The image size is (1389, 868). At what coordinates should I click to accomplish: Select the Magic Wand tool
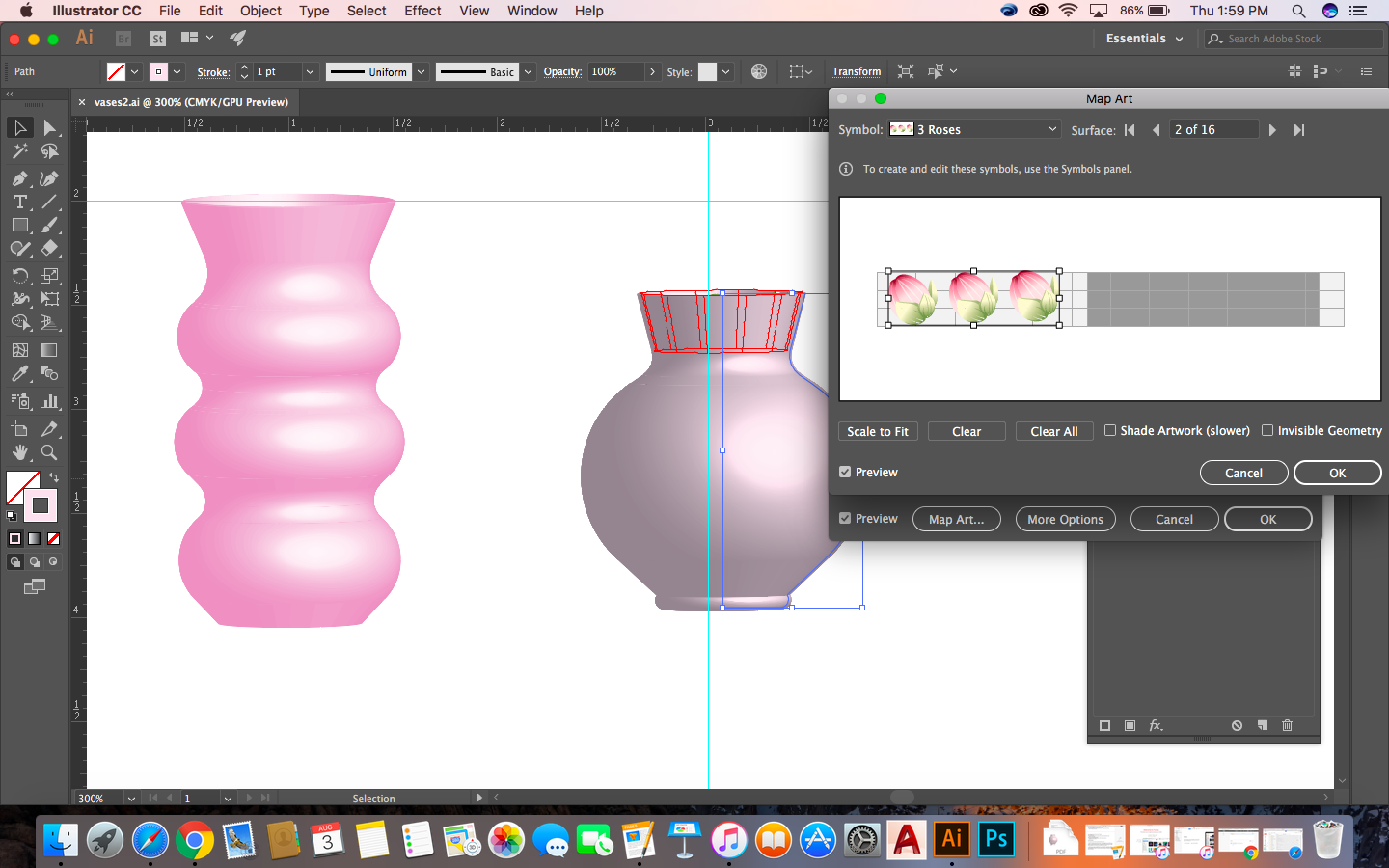point(19,151)
